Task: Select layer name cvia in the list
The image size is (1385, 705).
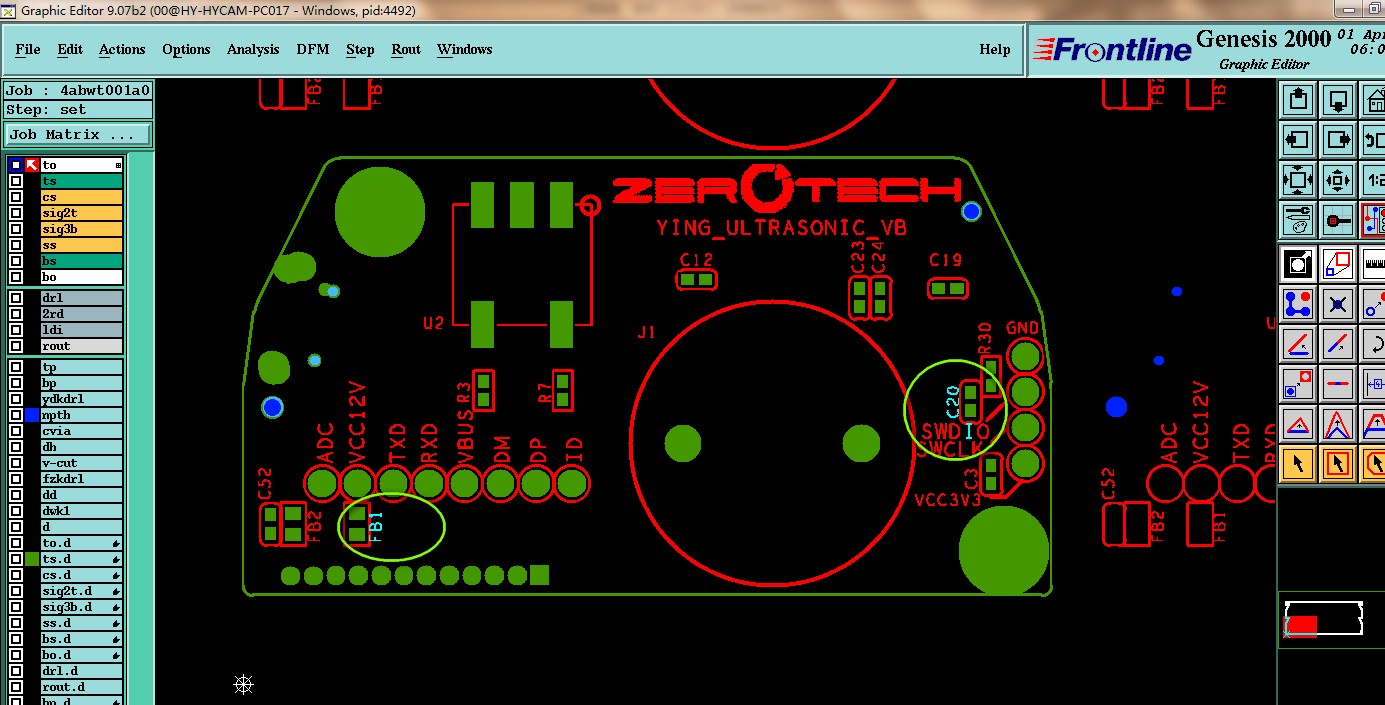Action: (x=81, y=431)
